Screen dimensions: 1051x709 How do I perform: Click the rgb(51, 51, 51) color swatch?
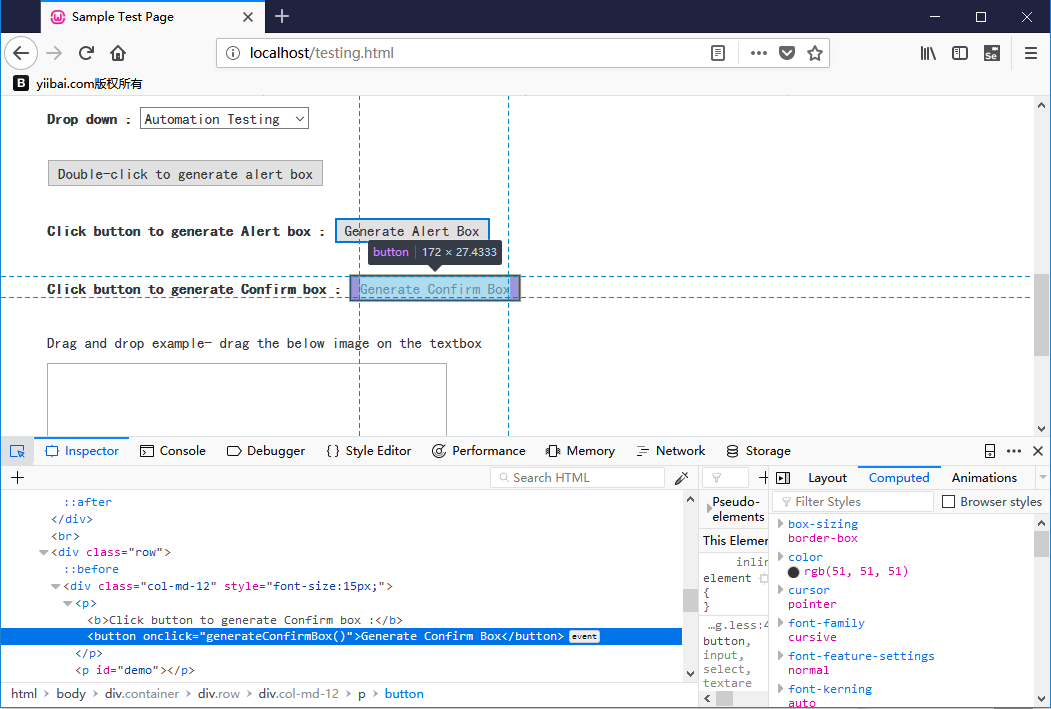794,572
